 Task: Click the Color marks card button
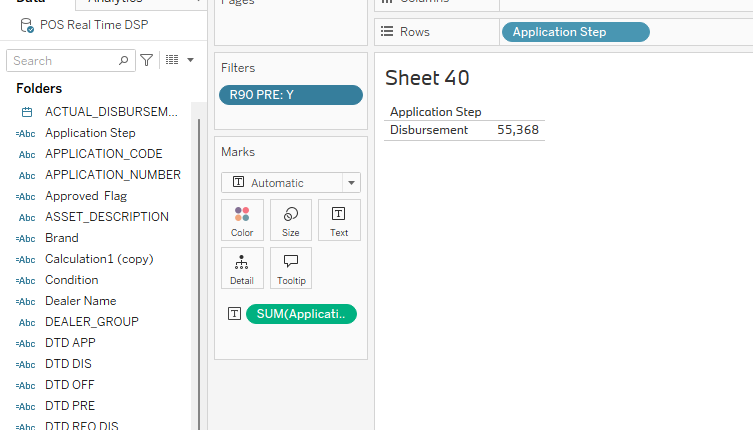coord(242,220)
